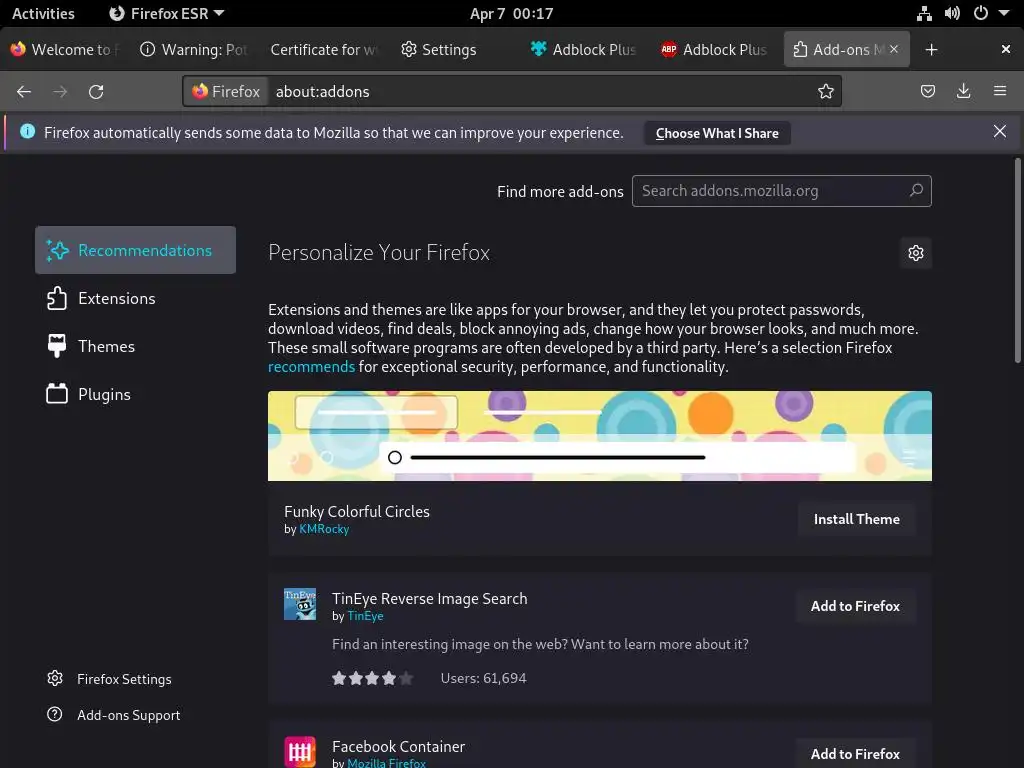
Task: Open the Plugins category
Action: 135,394
